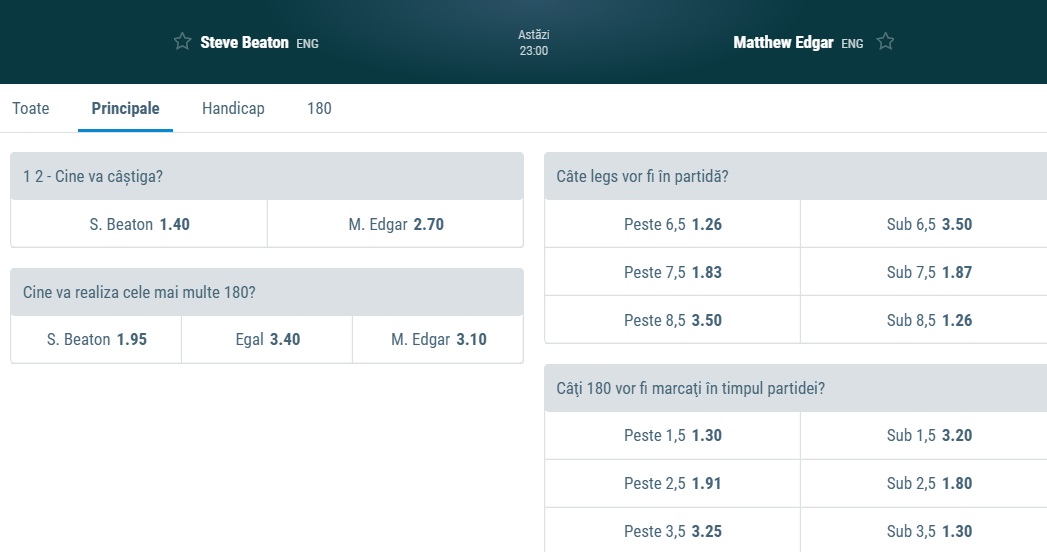Bet on S. Beaton to win at 1.40

(139, 224)
